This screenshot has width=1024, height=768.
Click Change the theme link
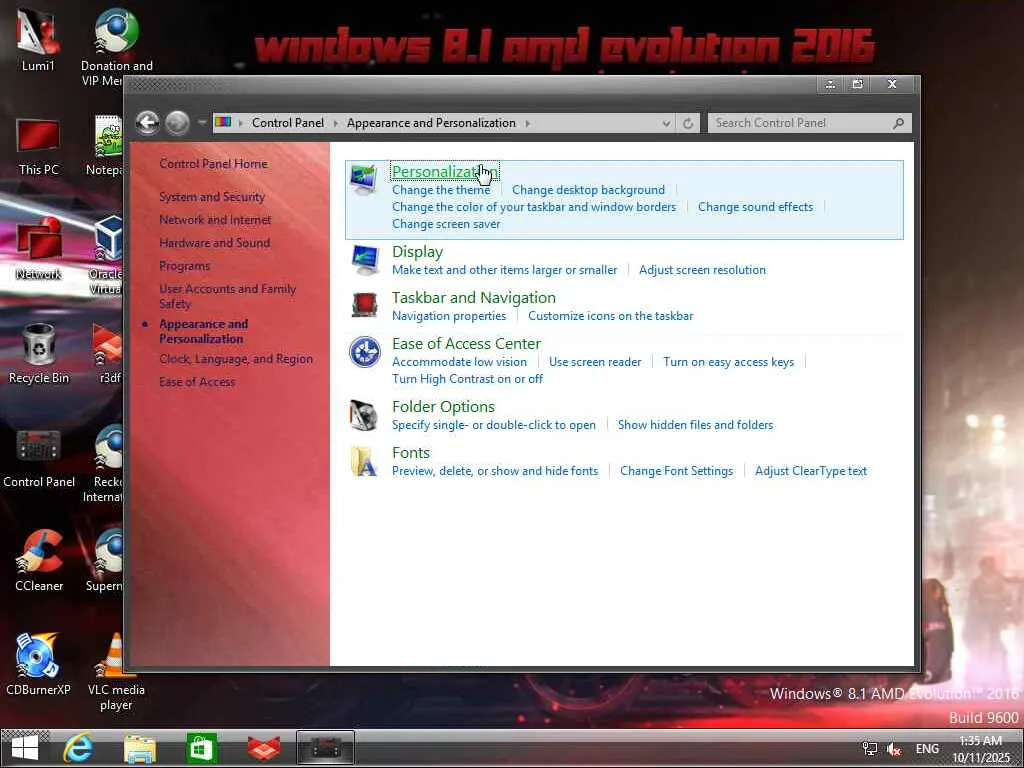(x=441, y=189)
